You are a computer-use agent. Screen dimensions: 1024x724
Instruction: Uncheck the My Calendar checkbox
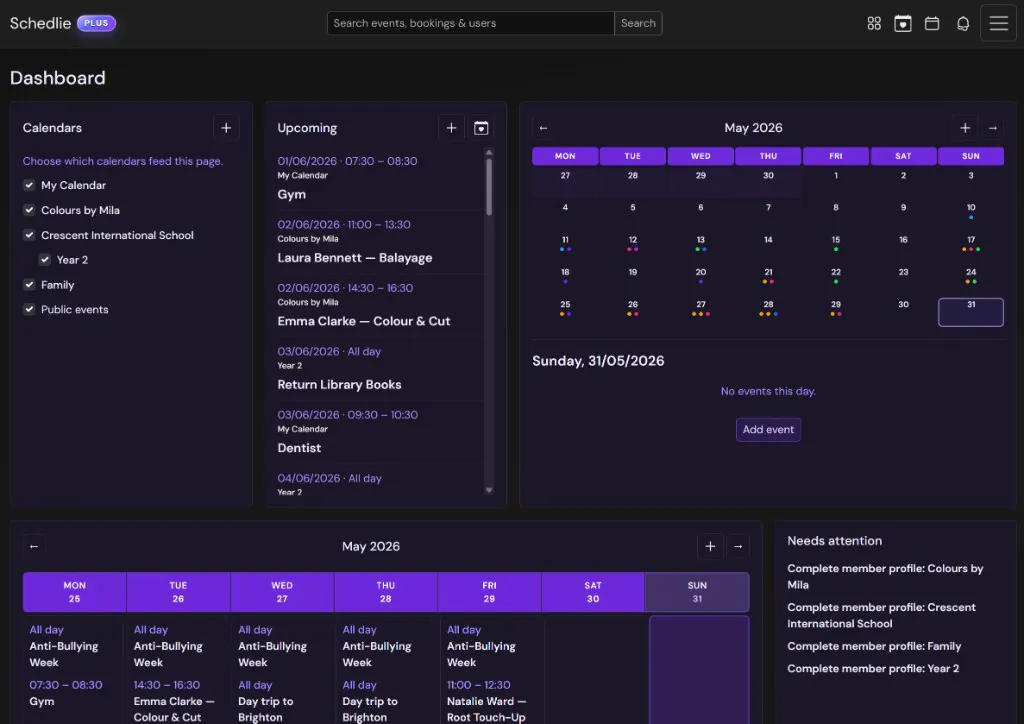pos(29,185)
